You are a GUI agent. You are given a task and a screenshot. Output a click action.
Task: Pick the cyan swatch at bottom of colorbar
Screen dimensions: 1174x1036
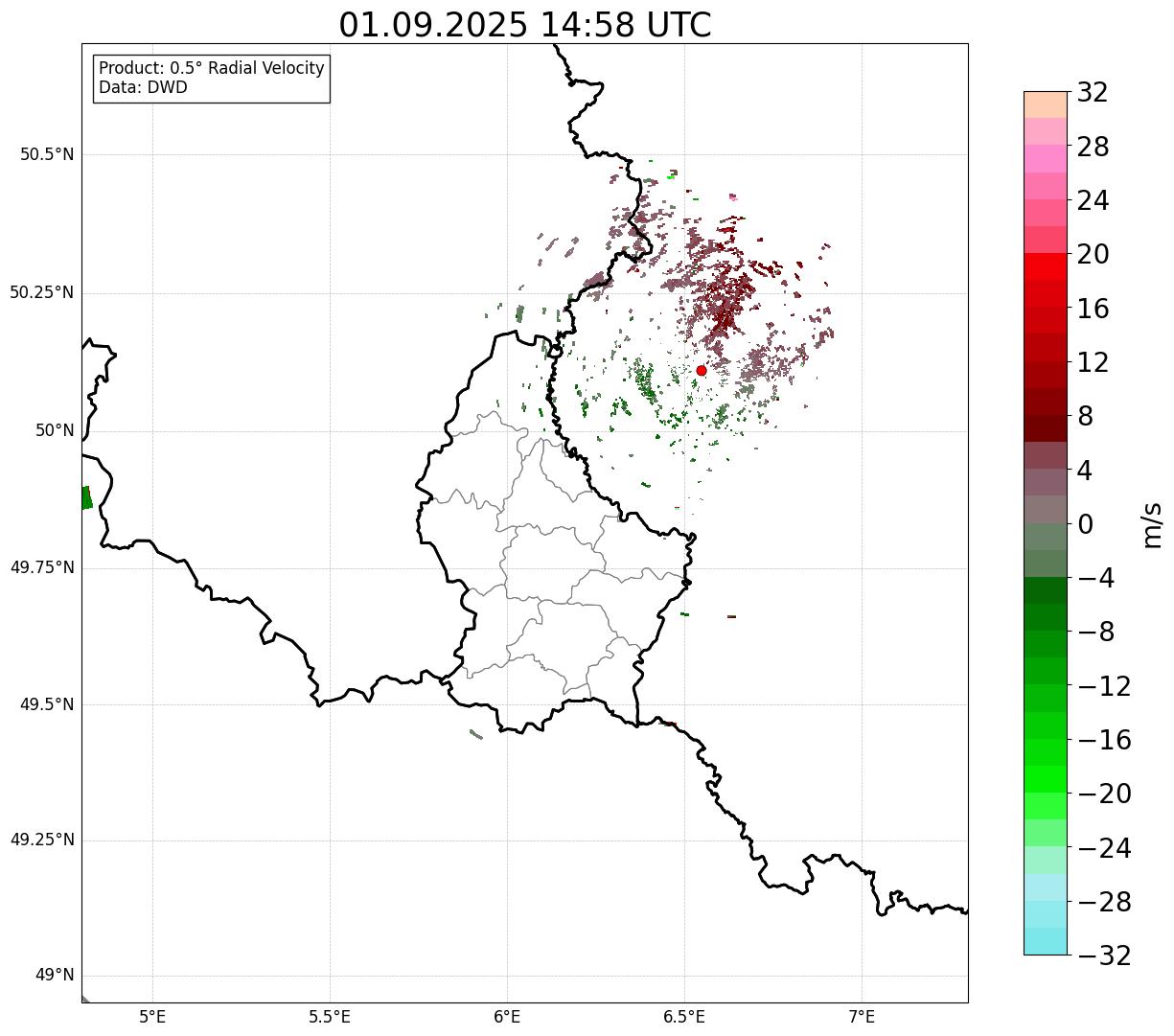[1046, 941]
